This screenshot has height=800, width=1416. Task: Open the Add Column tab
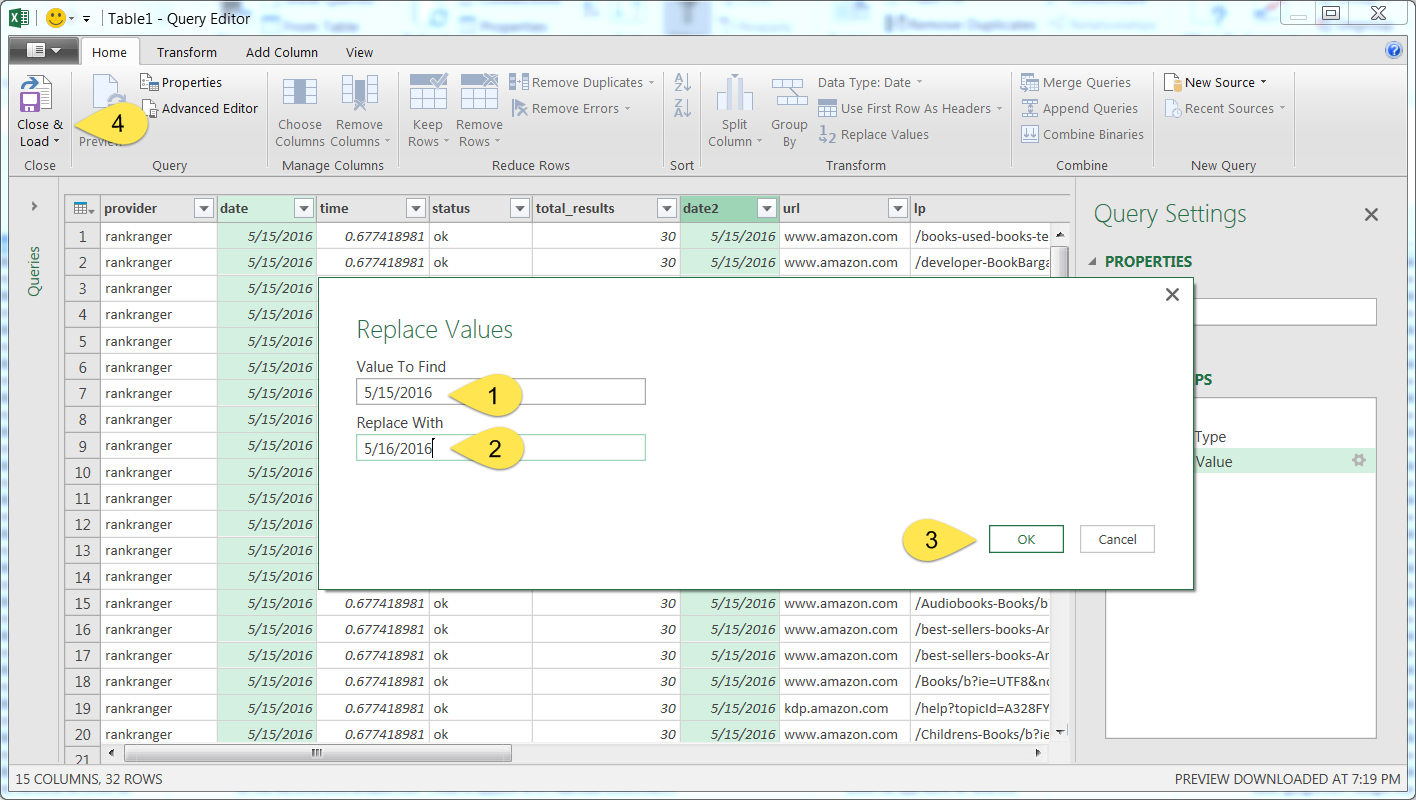pos(282,52)
